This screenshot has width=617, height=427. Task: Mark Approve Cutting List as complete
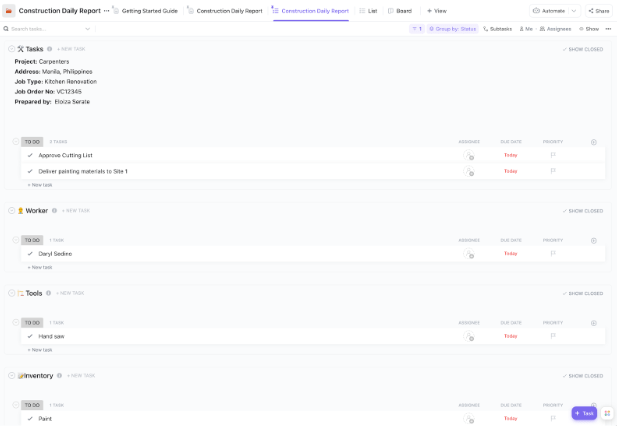point(30,155)
